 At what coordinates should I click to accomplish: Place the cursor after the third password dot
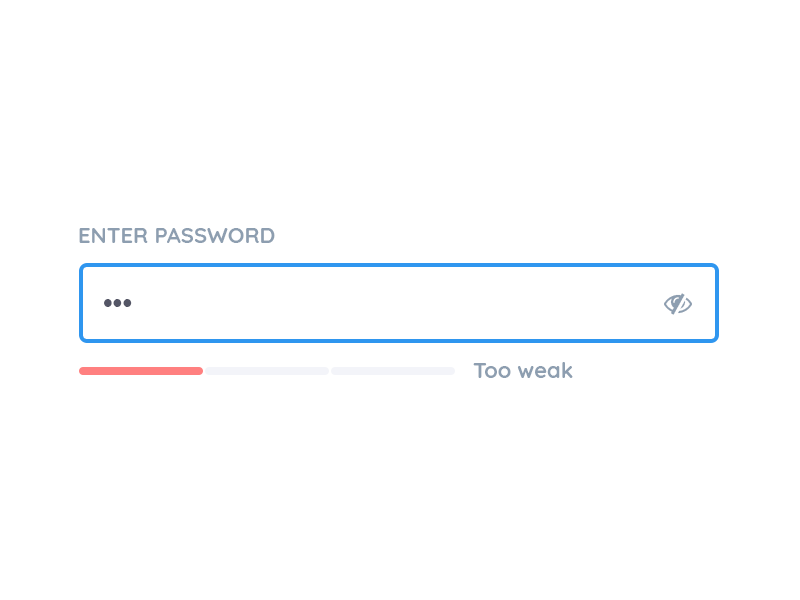(x=133, y=303)
